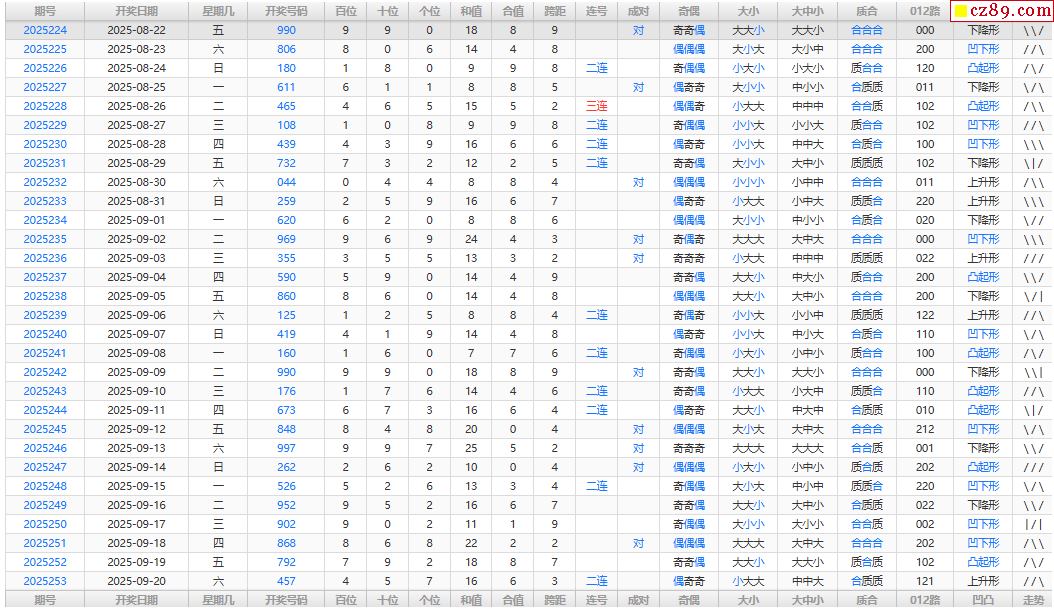This screenshot has width=1054, height=609.
Task: Open the 2025225 period link
Action: point(45,49)
